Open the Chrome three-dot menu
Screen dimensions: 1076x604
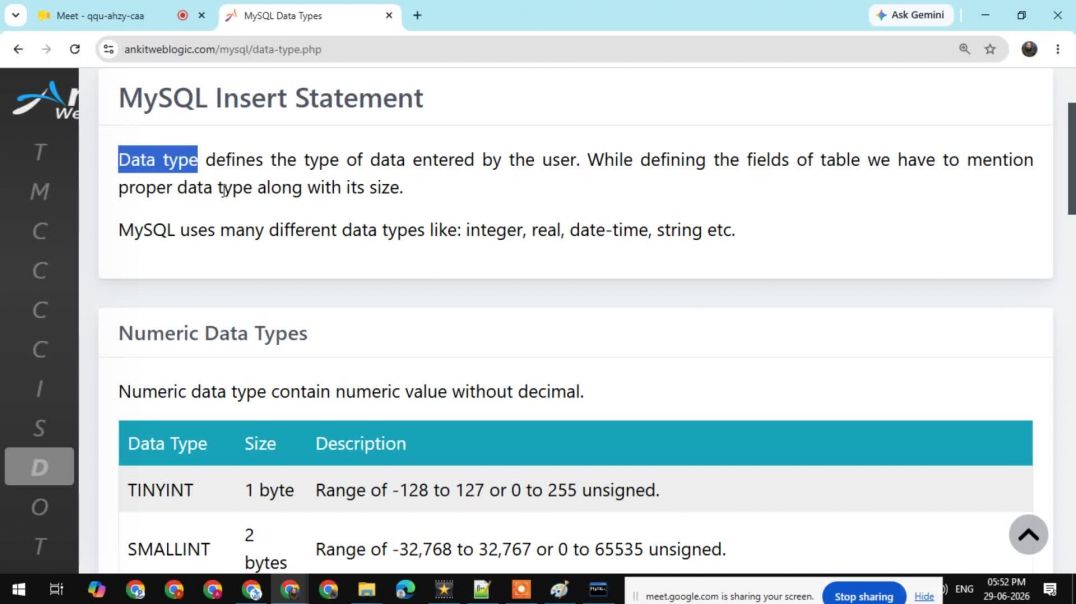coord(1057,49)
